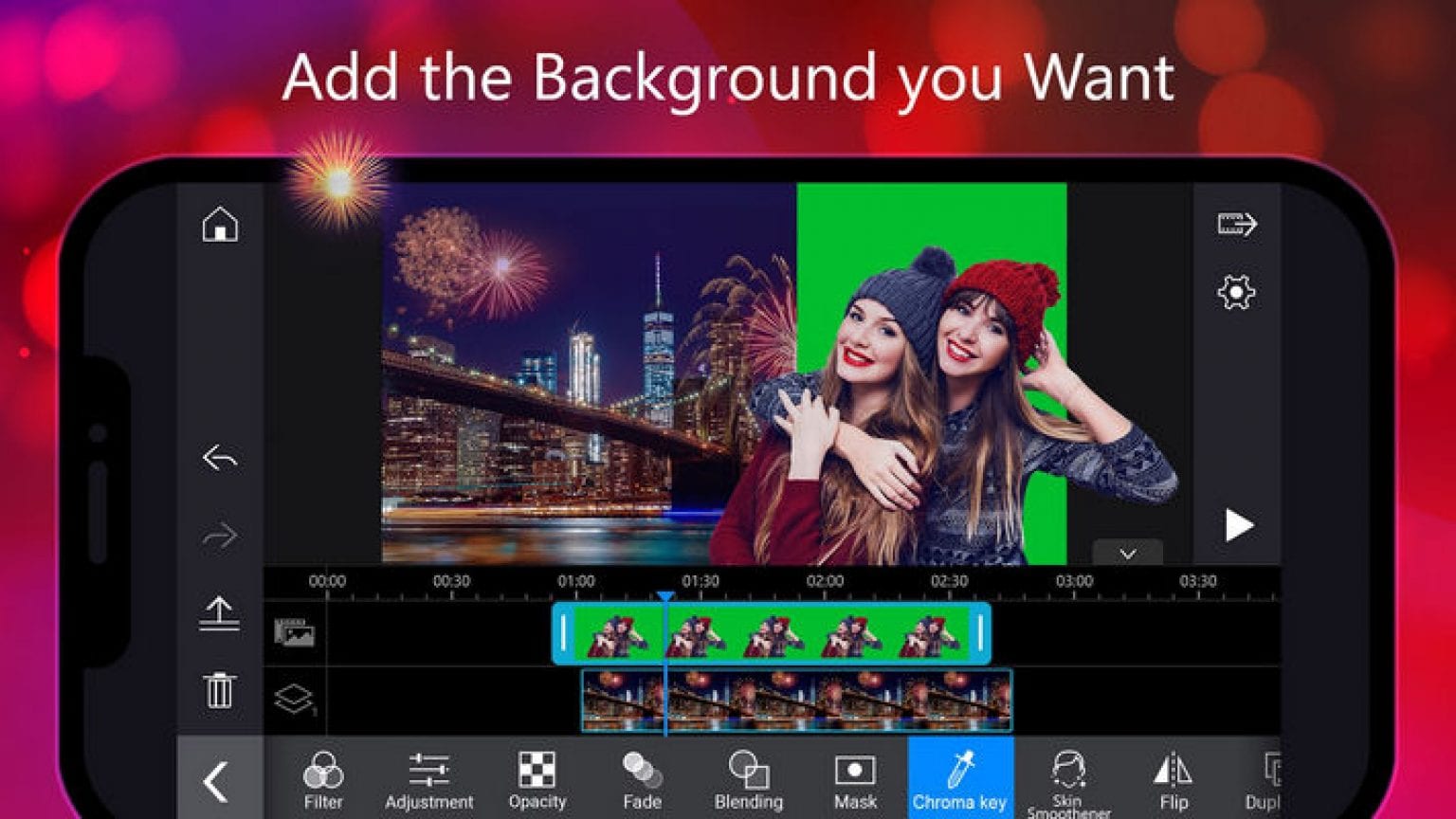Viewport: 1456px width, 819px height.
Task: Toggle the Chroma key tool
Action: [960, 780]
